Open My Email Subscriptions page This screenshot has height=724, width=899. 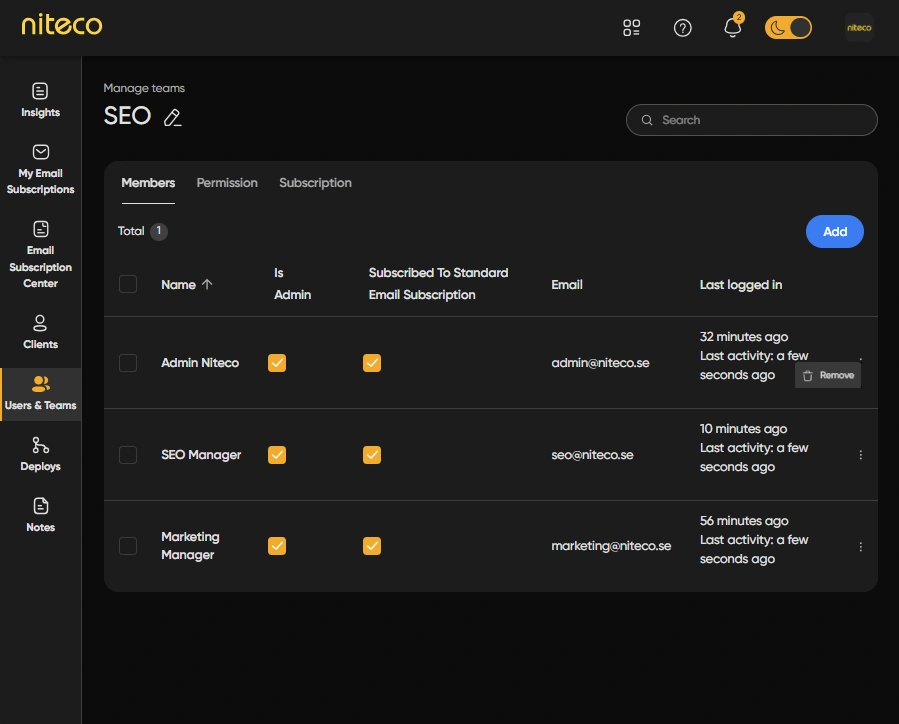pos(40,169)
